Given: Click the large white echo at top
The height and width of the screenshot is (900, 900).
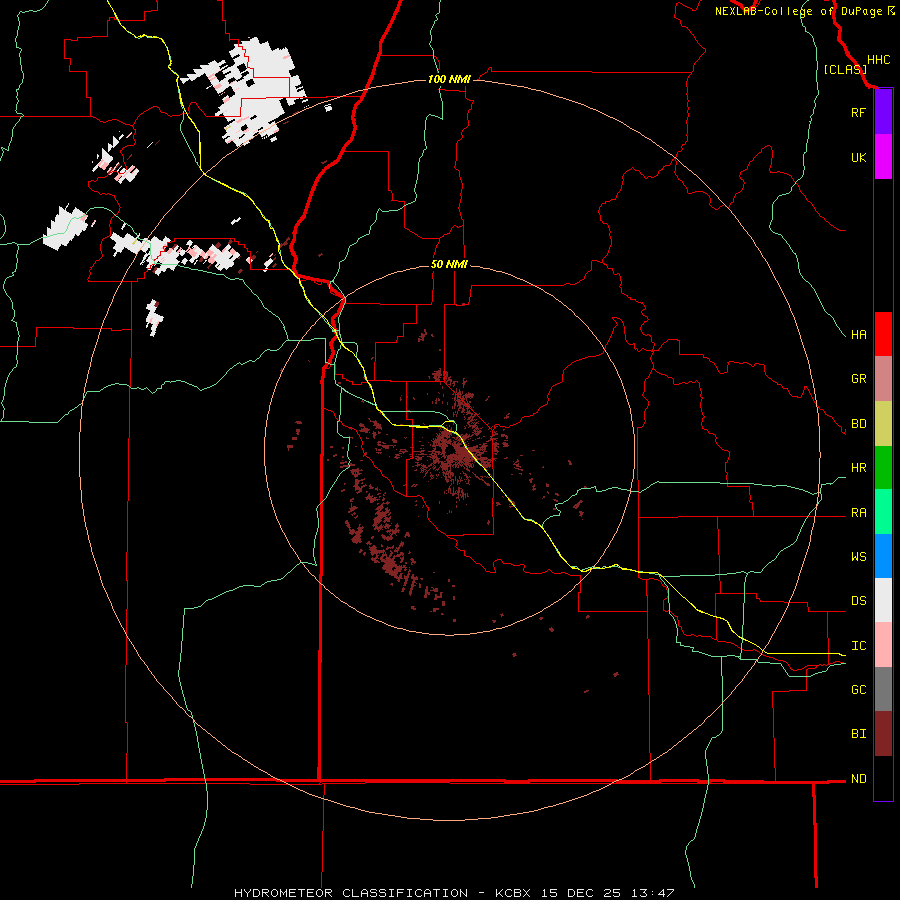Looking at the screenshot, I should pyautogui.click(x=253, y=91).
